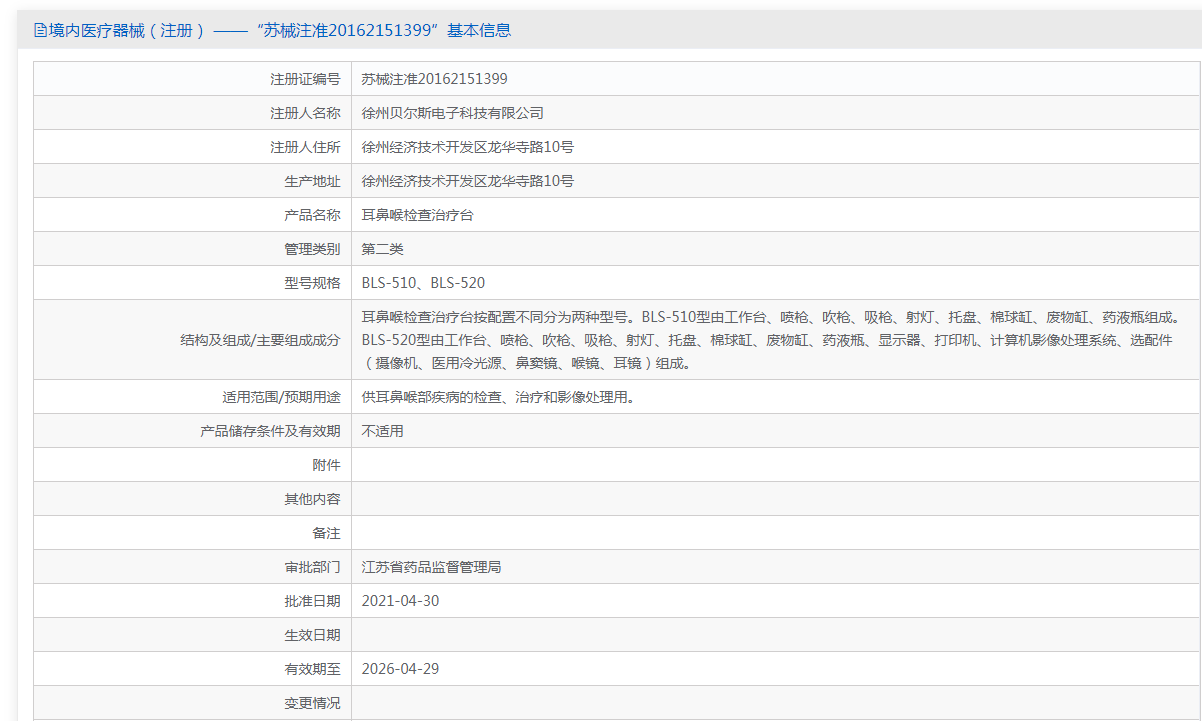This screenshot has width=1202, height=721.
Task: Select product name 耳鼻喉检查治疗台
Action: tap(417, 215)
